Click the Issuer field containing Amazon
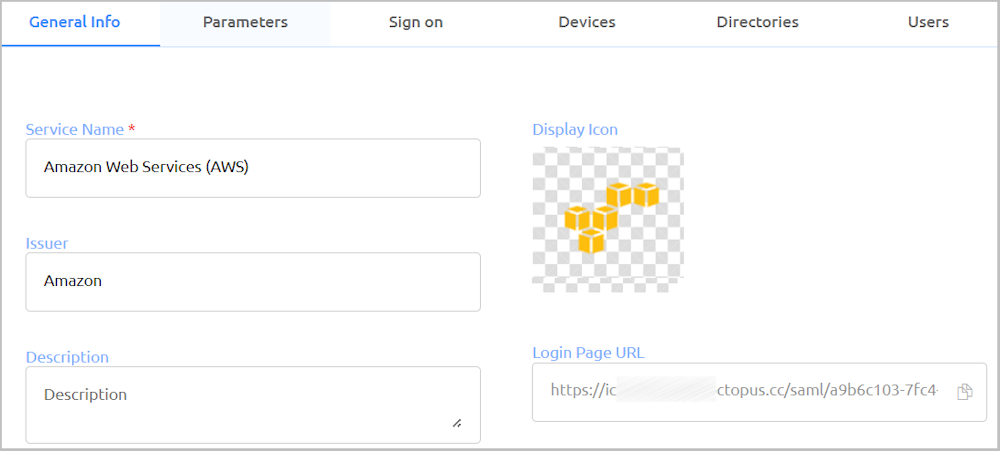 [253, 281]
